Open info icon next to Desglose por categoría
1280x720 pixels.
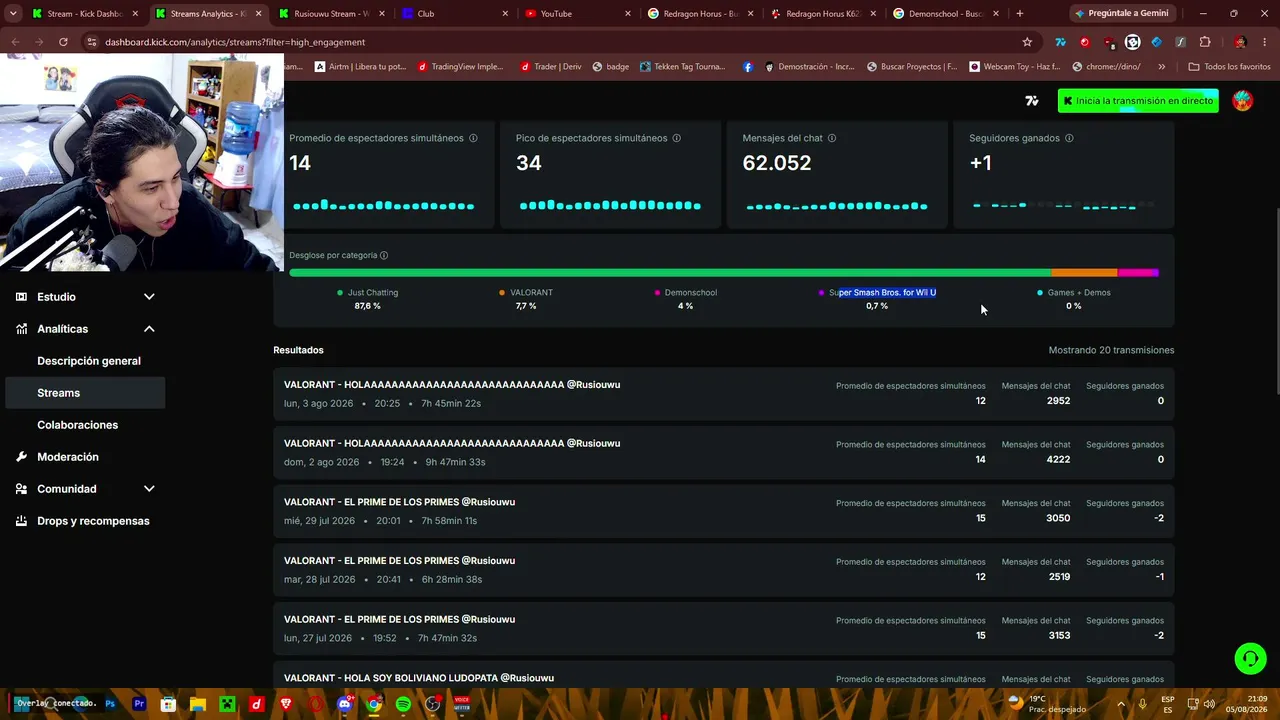[384, 255]
